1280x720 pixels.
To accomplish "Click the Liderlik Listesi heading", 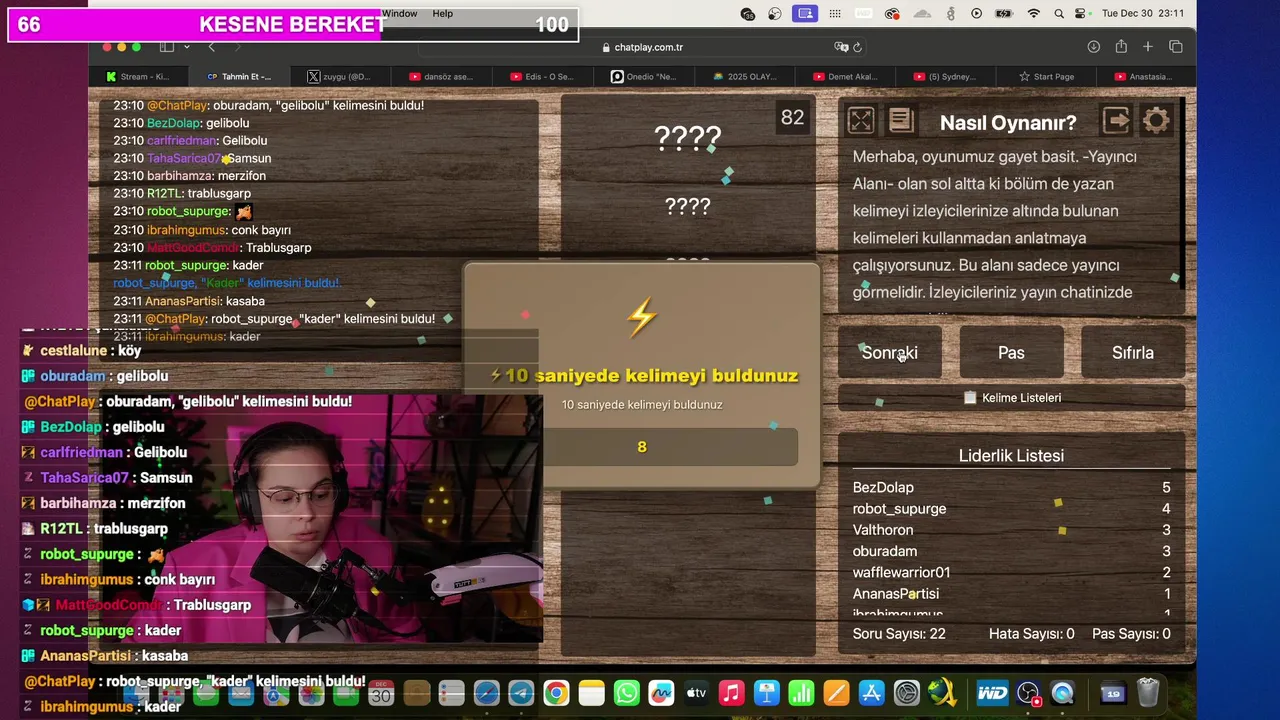I will point(1011,455).
